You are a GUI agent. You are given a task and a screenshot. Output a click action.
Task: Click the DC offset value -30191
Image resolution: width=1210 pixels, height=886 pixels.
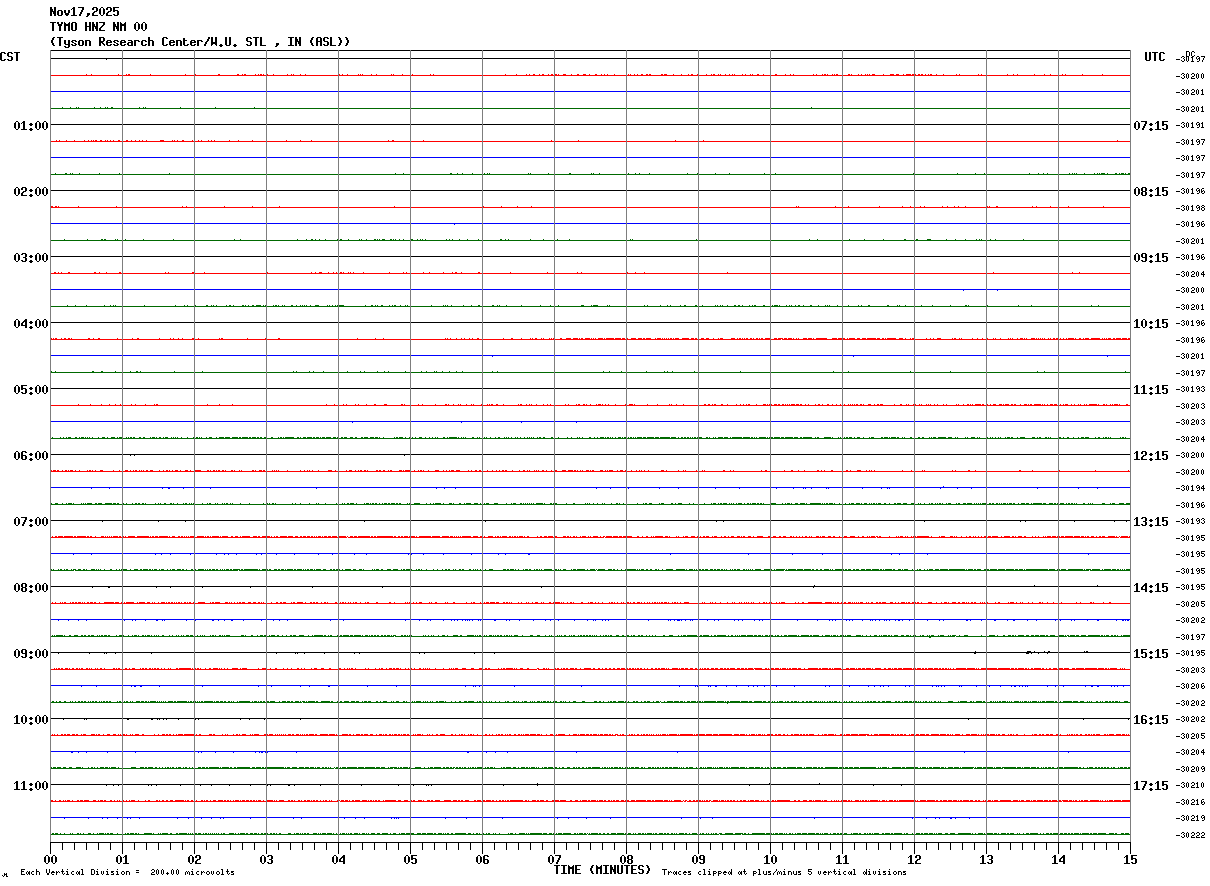pyautogui.click(x=1191, y=125)
